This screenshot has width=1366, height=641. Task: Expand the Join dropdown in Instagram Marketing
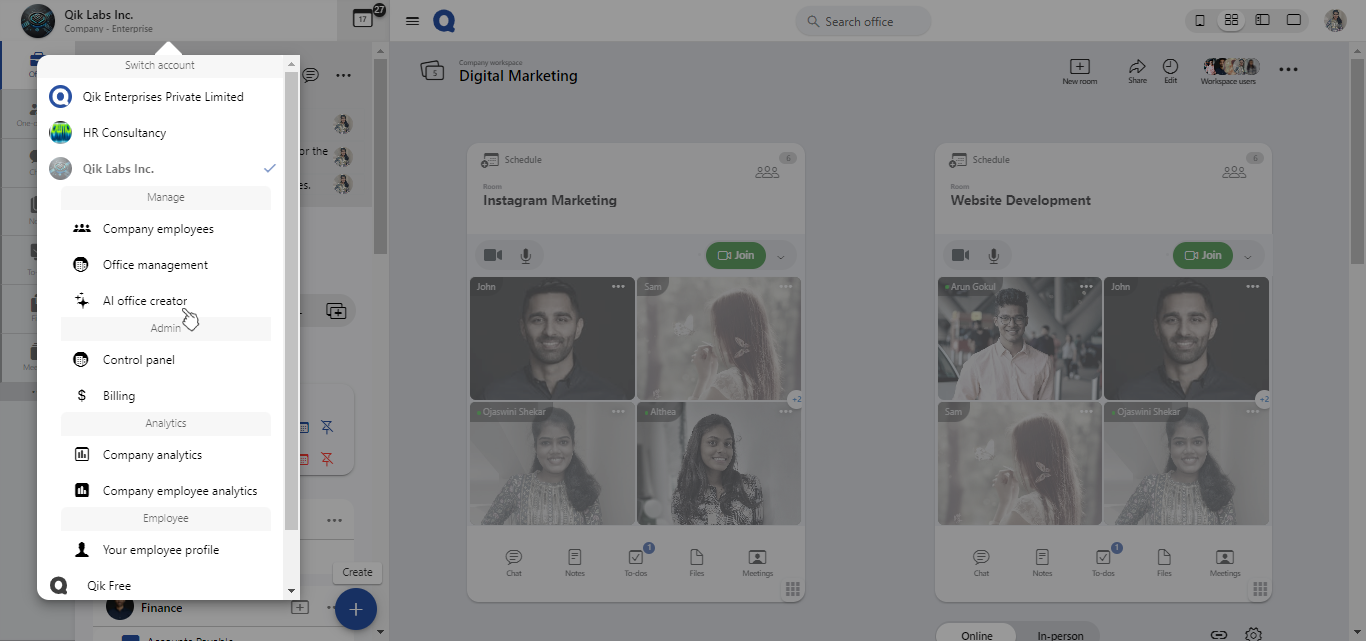[780, 256]
